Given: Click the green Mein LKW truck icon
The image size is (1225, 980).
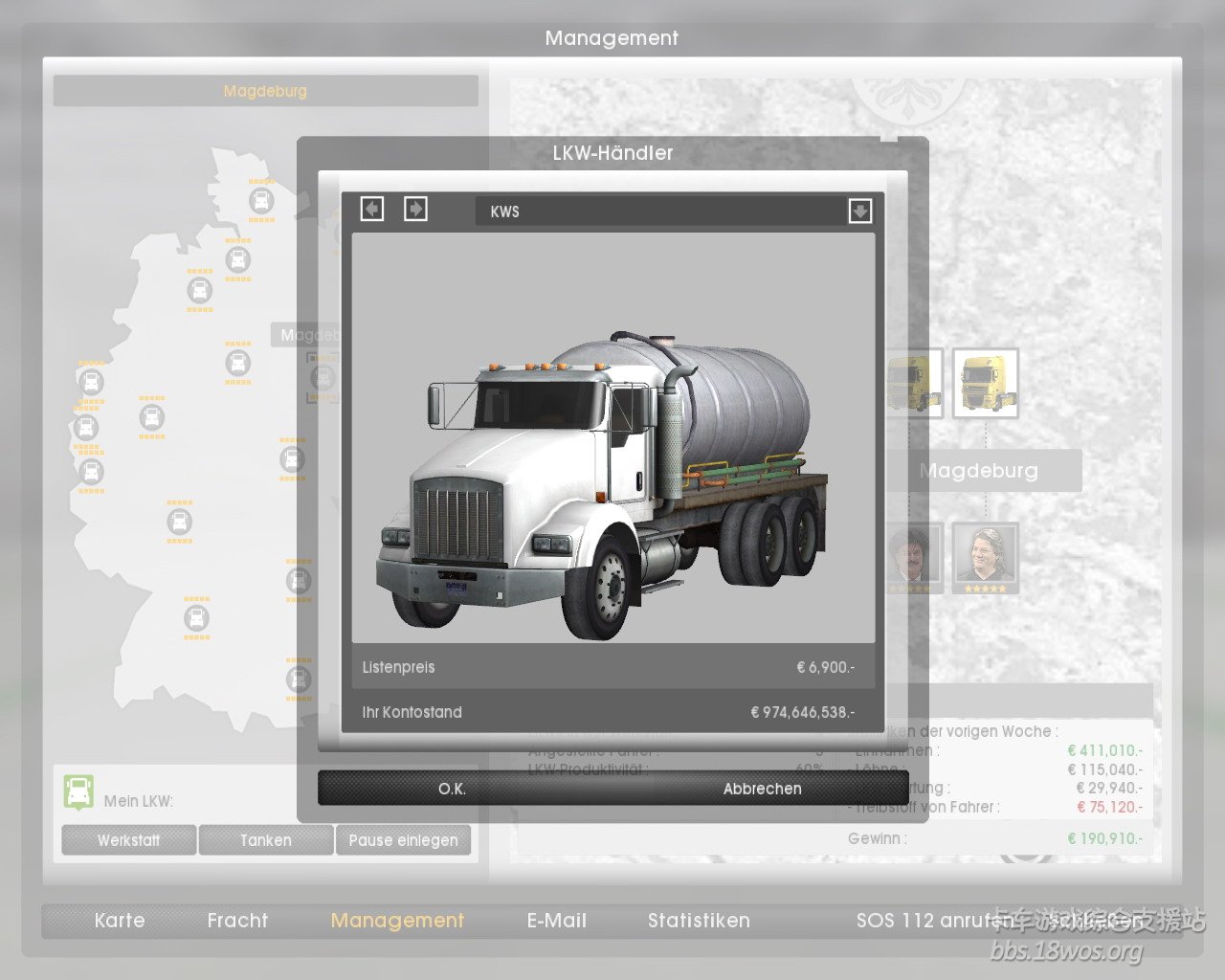Looking at the screenshot, I should pos(78,792).
